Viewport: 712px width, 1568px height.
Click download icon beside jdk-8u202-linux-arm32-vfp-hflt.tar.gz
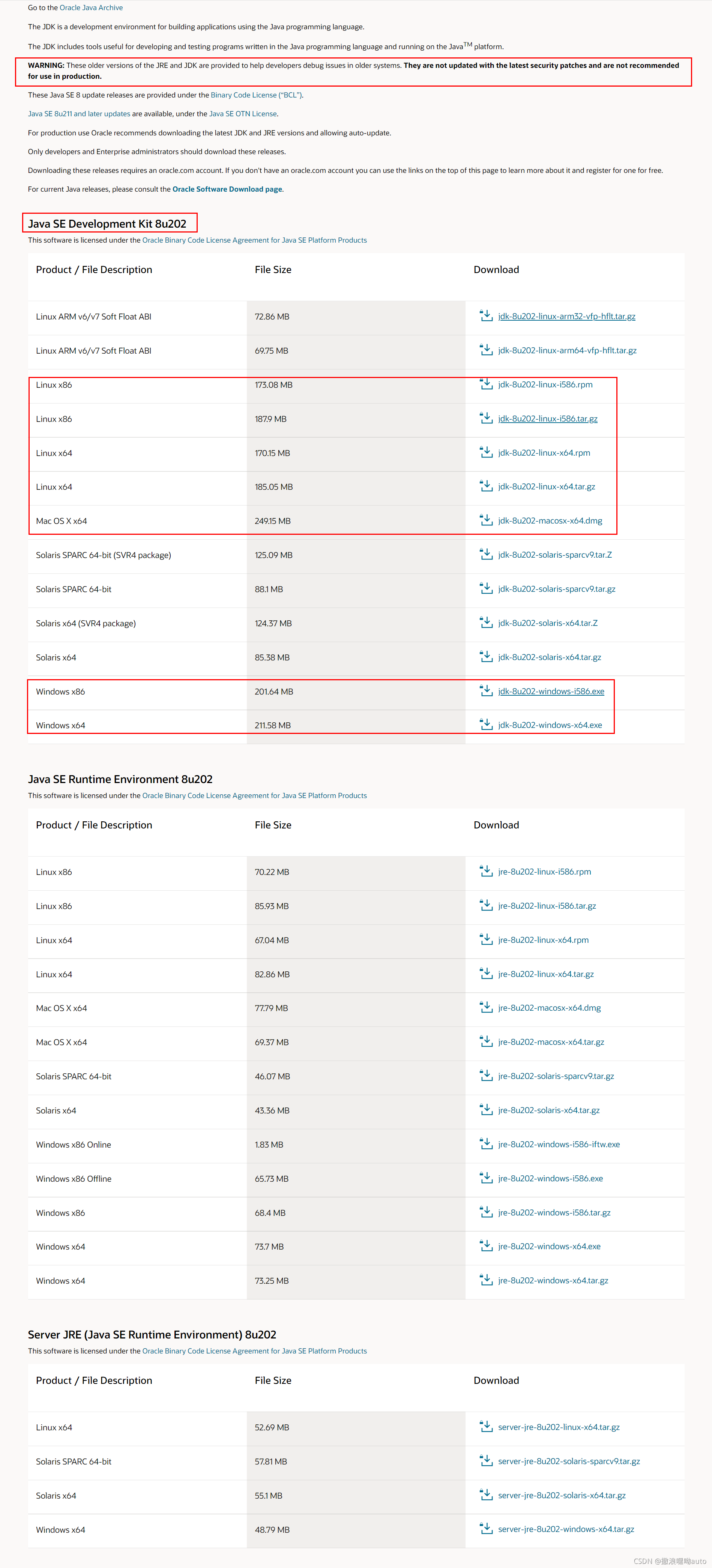pos(487,316)
